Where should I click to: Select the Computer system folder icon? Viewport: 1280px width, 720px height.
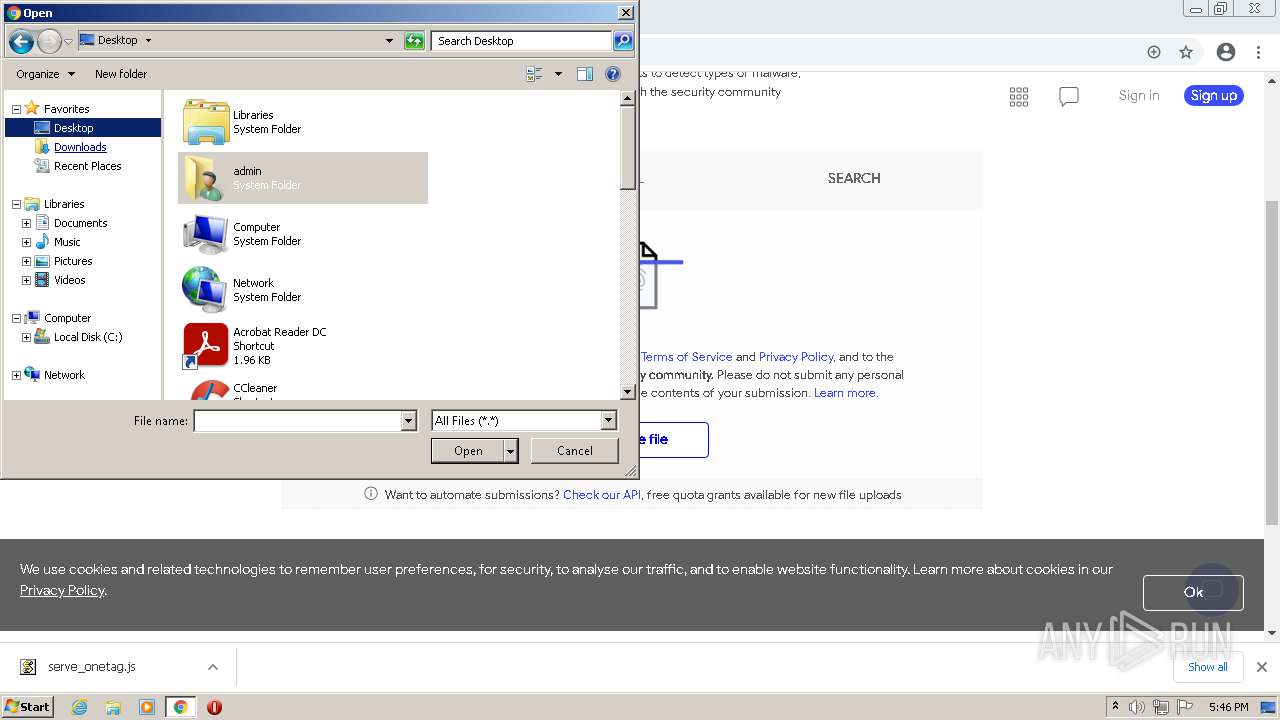coord(206,234)
